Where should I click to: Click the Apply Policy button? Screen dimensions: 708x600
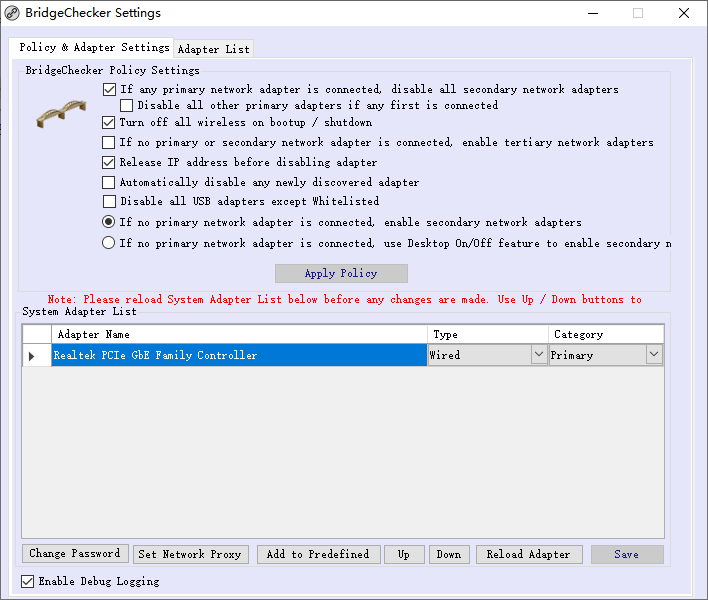341,274
